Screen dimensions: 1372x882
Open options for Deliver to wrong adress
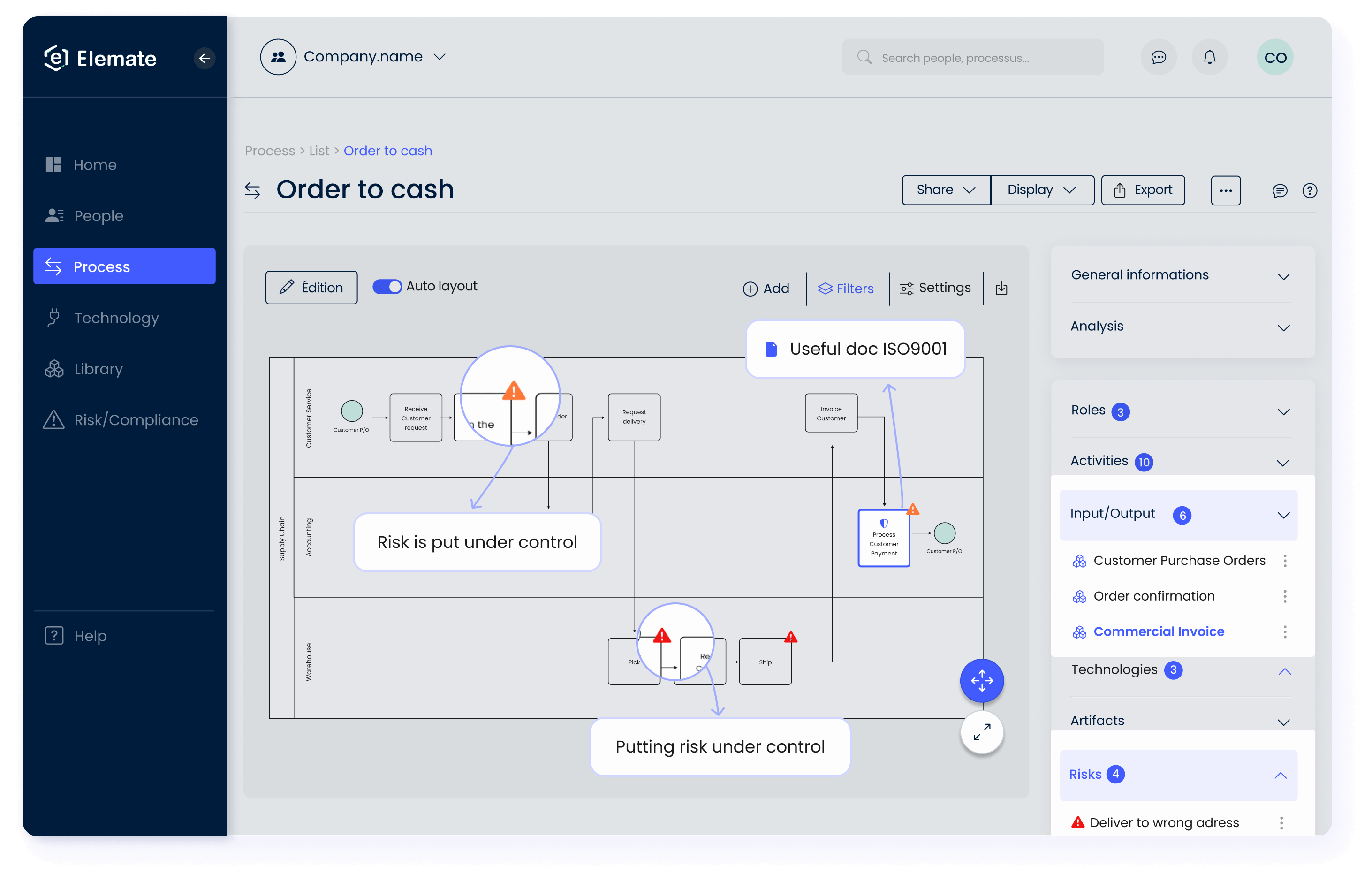pyautogui.click(x=1281, y=823)
